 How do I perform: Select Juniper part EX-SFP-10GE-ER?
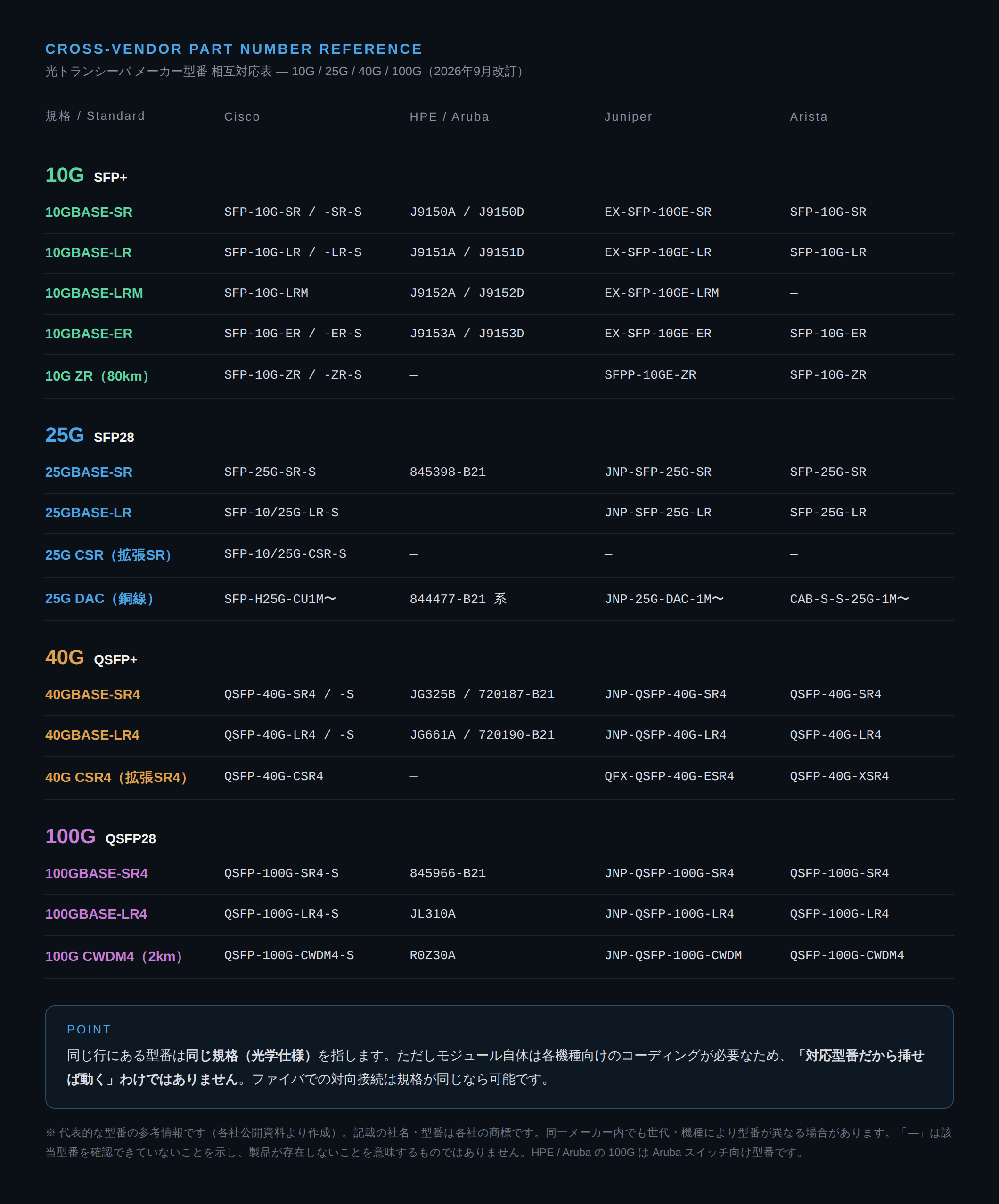pos(658,333)
